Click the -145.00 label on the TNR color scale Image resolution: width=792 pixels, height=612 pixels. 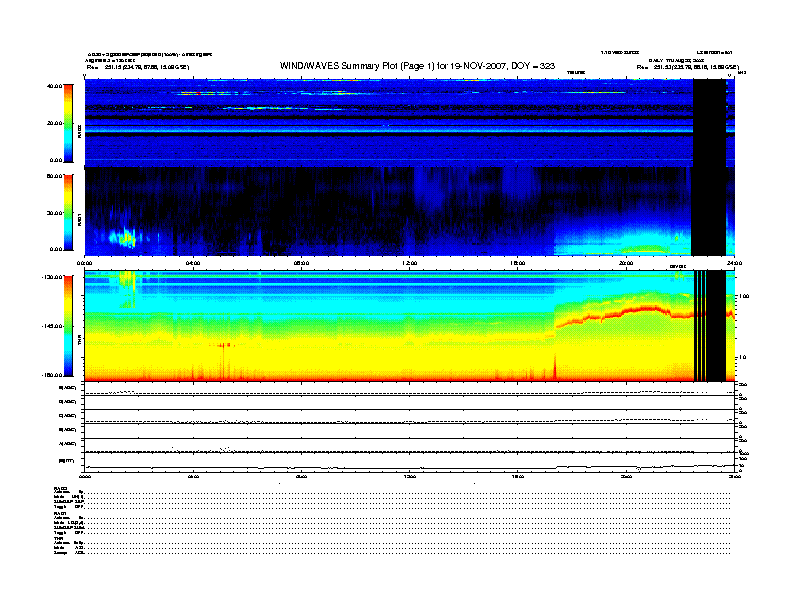pyautogui.click(x=53, y=326)
